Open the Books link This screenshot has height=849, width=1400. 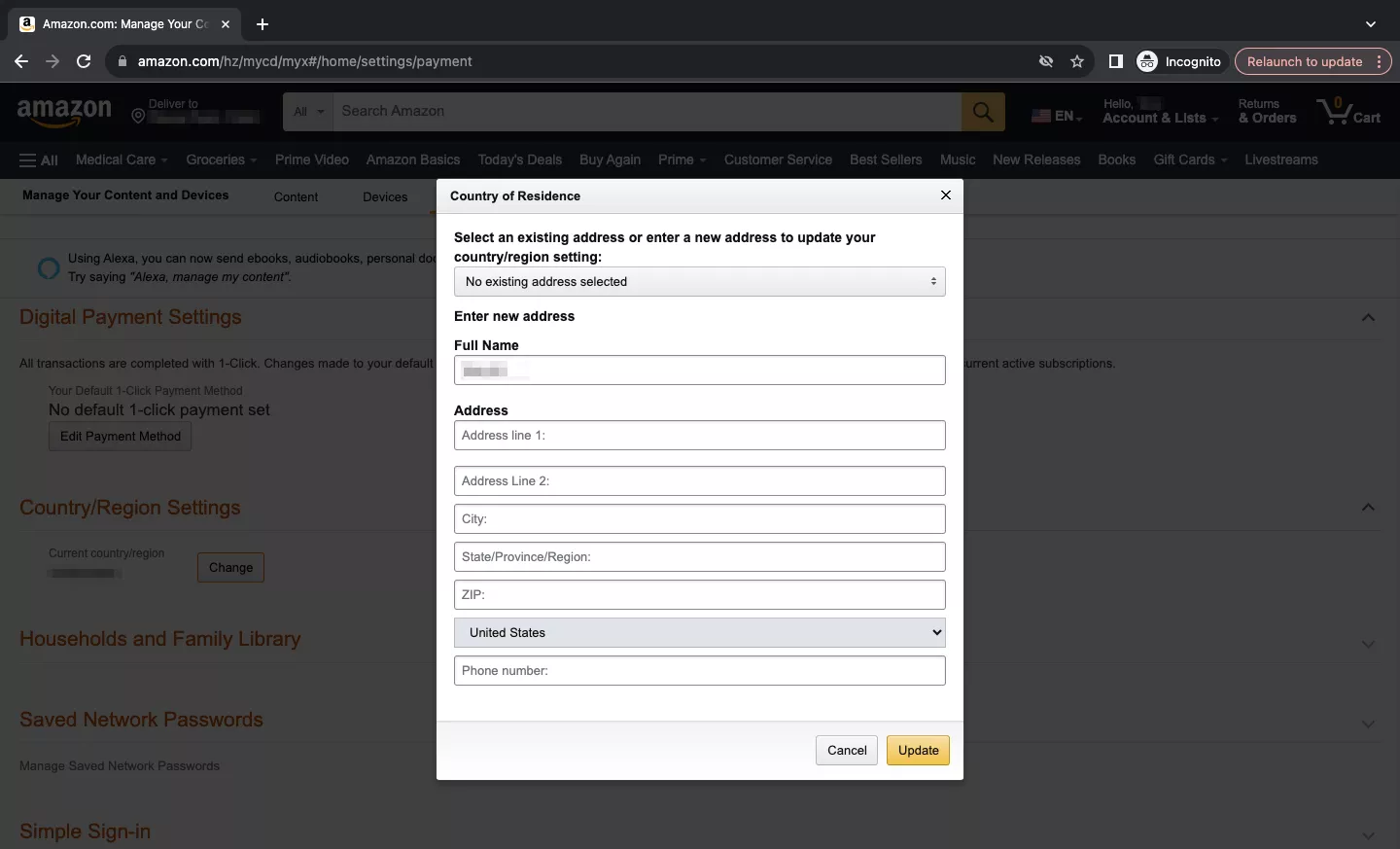tap(1116, 159)
